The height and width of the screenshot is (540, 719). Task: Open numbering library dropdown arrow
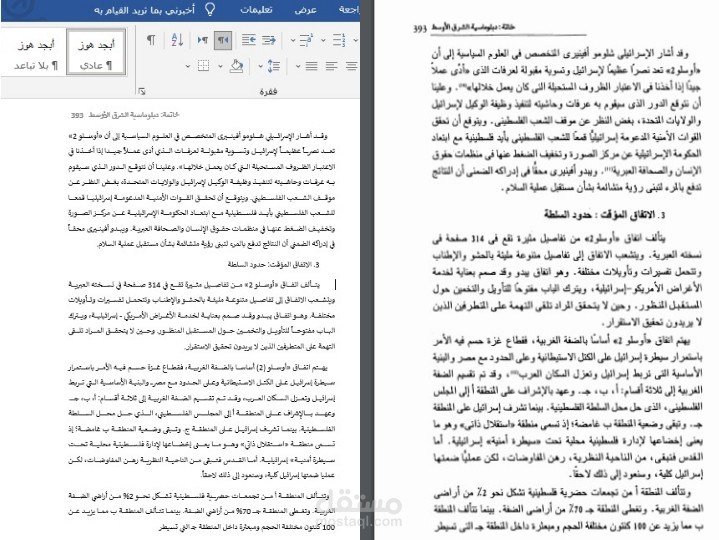coord(323,41)
